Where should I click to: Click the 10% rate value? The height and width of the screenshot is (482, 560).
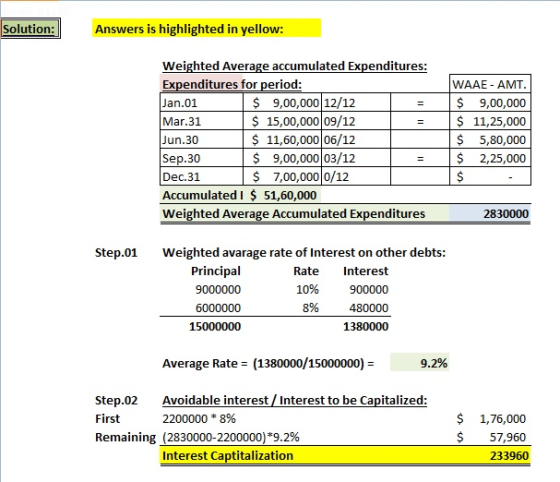[308, 290]
